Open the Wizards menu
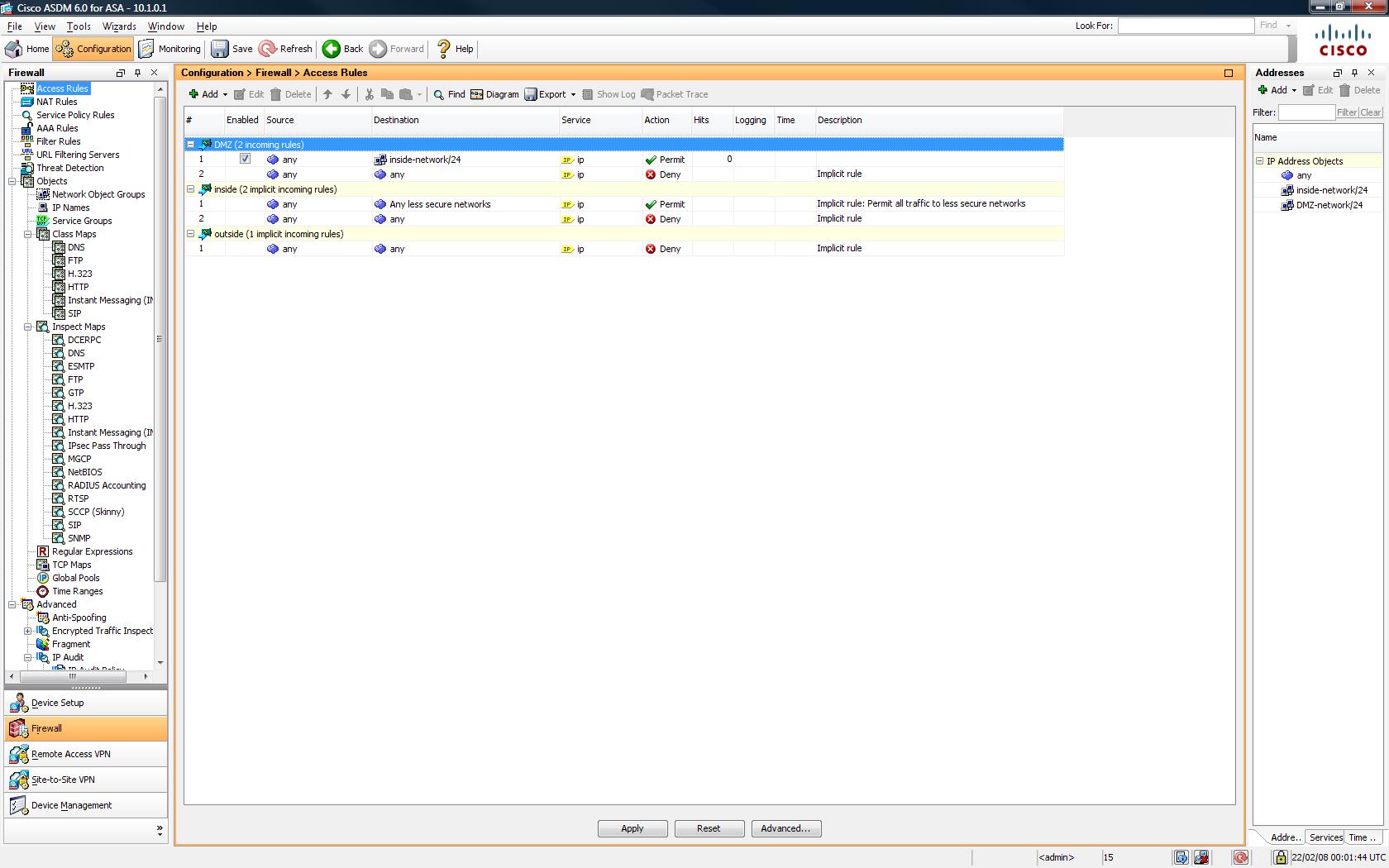Image resolution: width=1389 pixels, height=868 pixels. tap(119, 26)
